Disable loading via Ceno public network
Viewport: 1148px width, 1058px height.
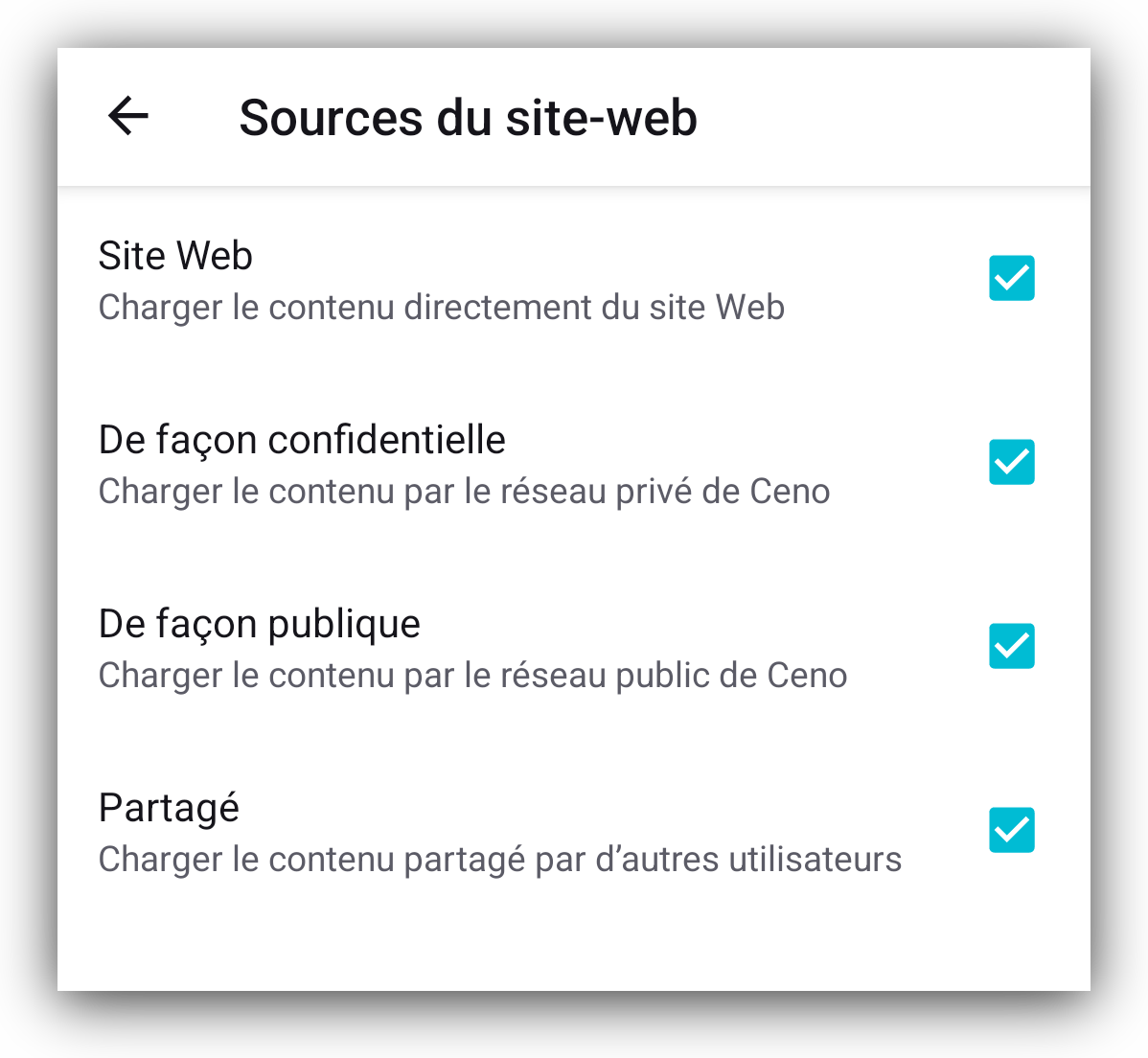coord(1012,646)
